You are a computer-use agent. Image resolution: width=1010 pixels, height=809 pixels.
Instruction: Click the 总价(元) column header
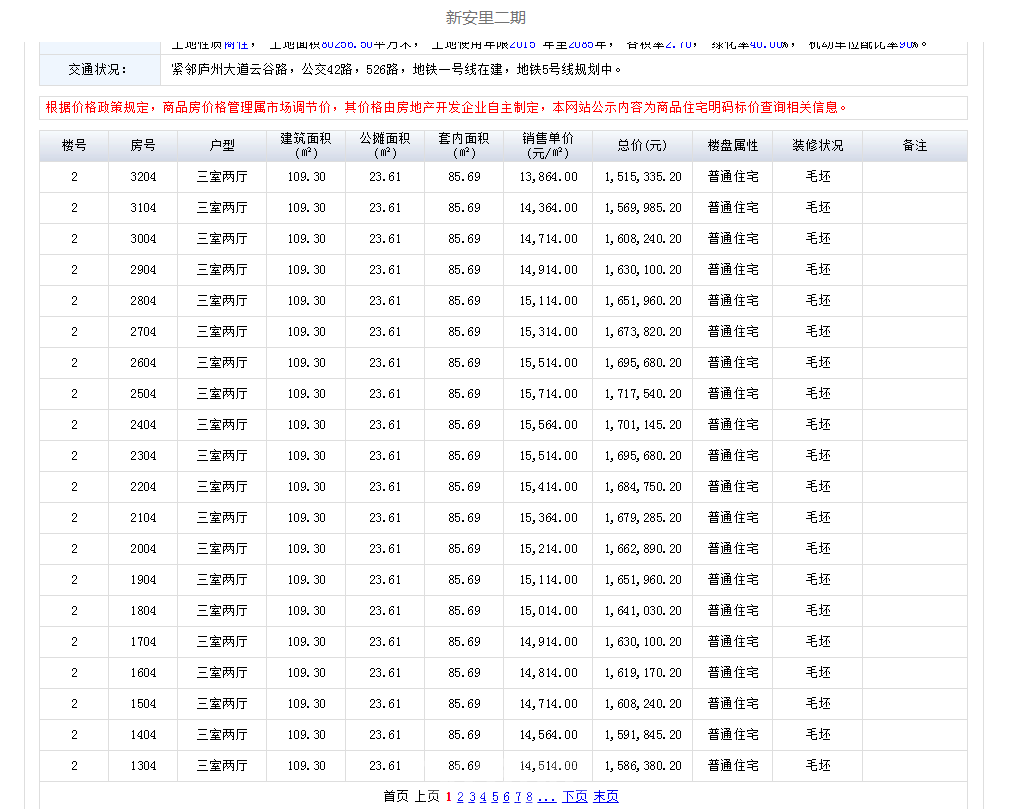(x=643, y=146)
